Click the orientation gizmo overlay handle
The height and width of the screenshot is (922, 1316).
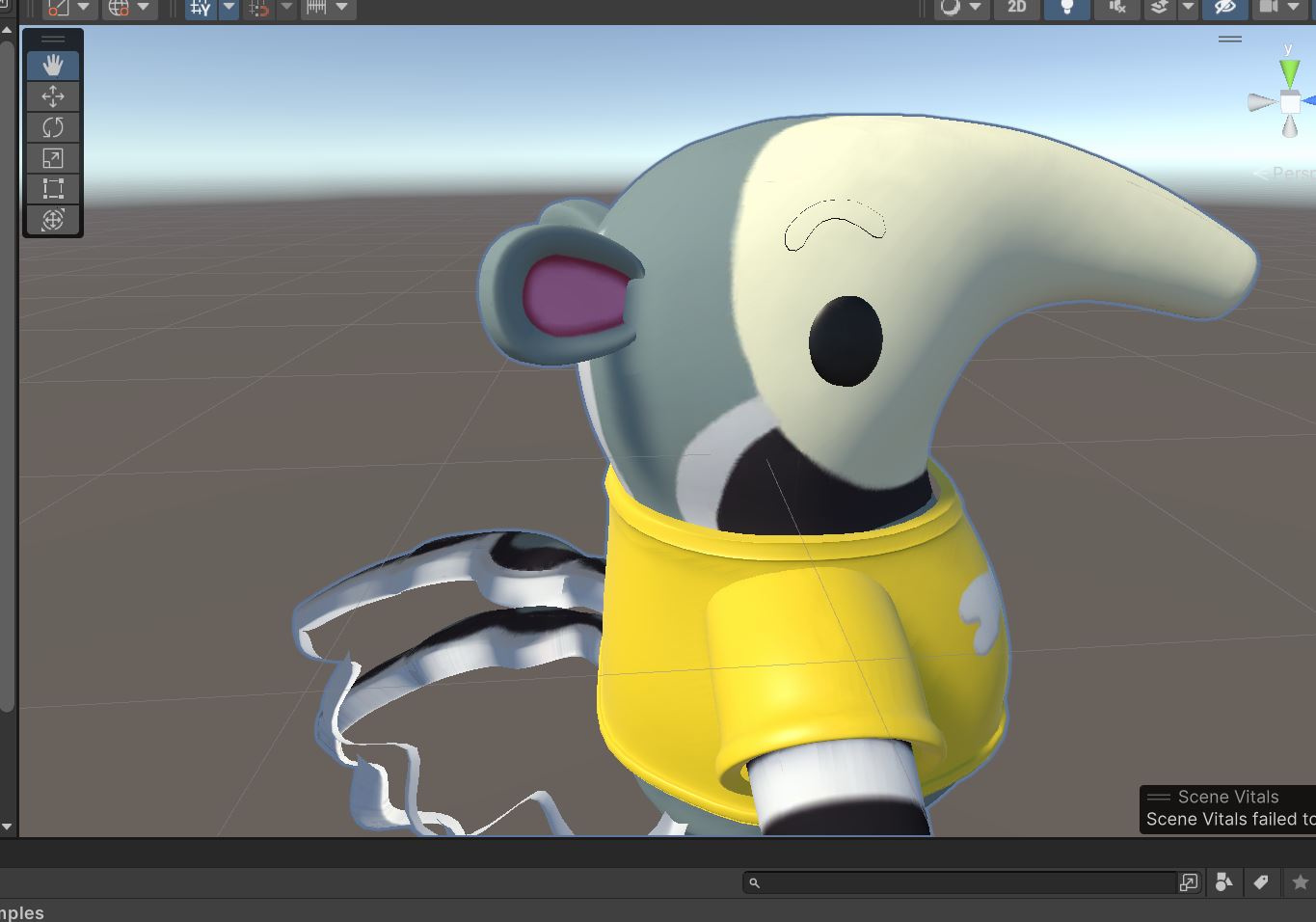point(1230,40)
